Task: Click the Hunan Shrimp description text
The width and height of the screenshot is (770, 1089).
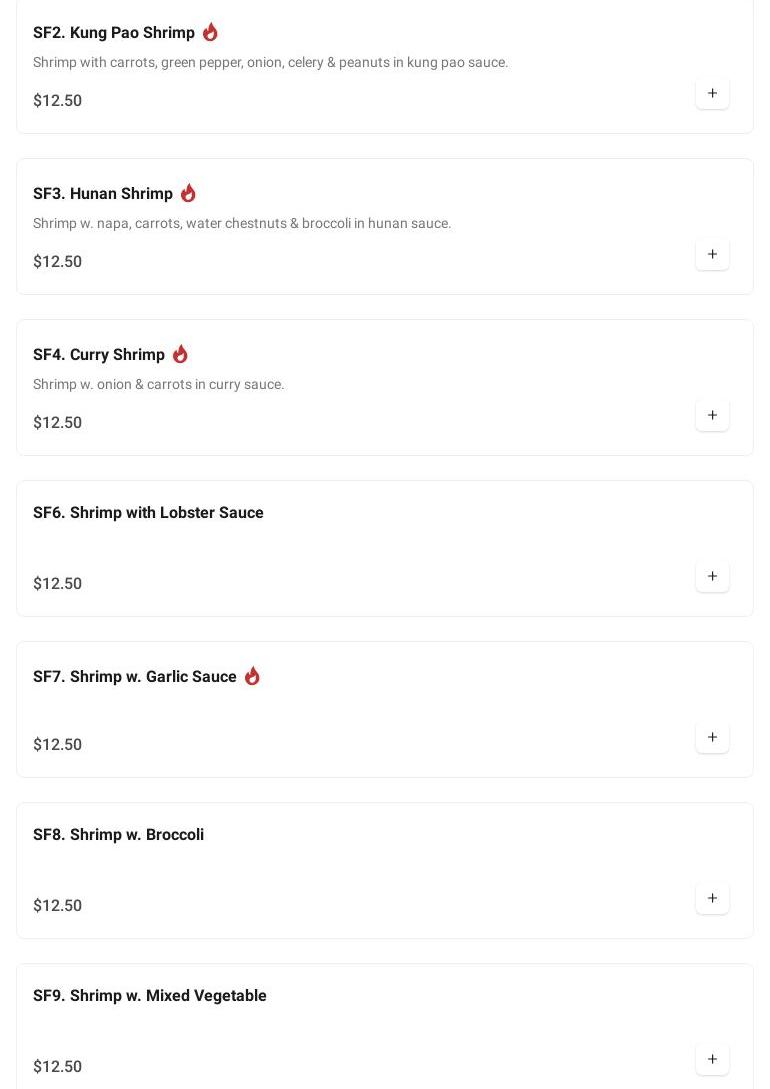Action: point(242,223)
